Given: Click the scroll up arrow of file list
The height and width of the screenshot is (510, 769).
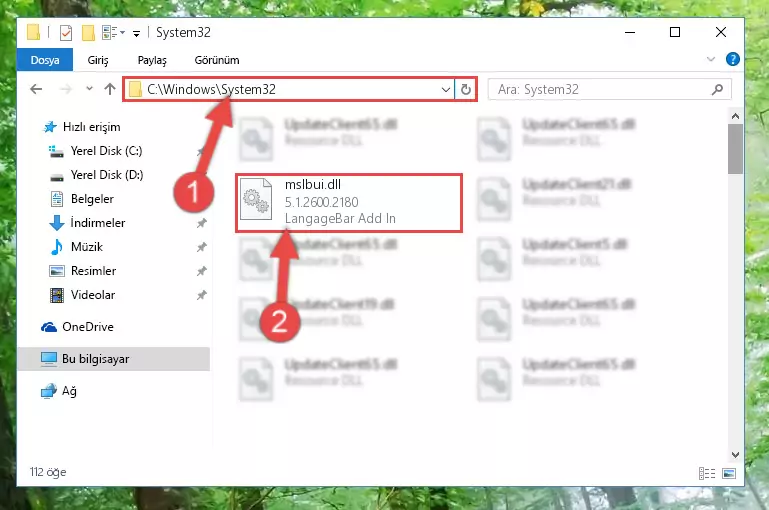Looking at the screenshot, I should point(735,116).
